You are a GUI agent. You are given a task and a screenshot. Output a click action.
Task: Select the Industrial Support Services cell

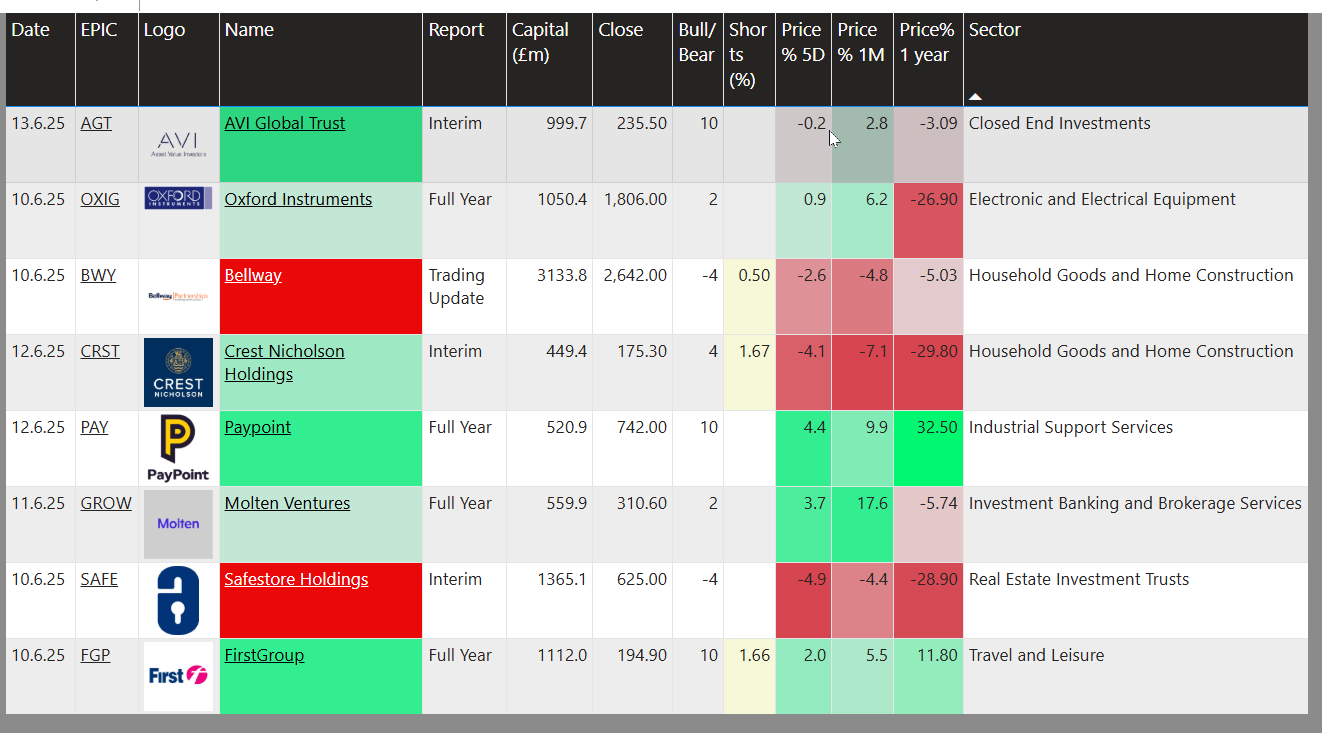point(1136,448)
